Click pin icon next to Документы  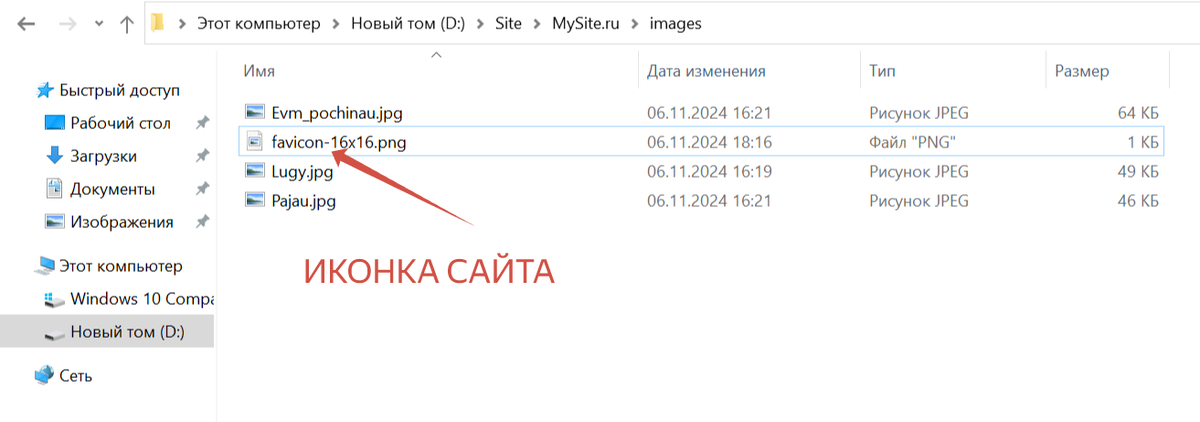(203, 189)
